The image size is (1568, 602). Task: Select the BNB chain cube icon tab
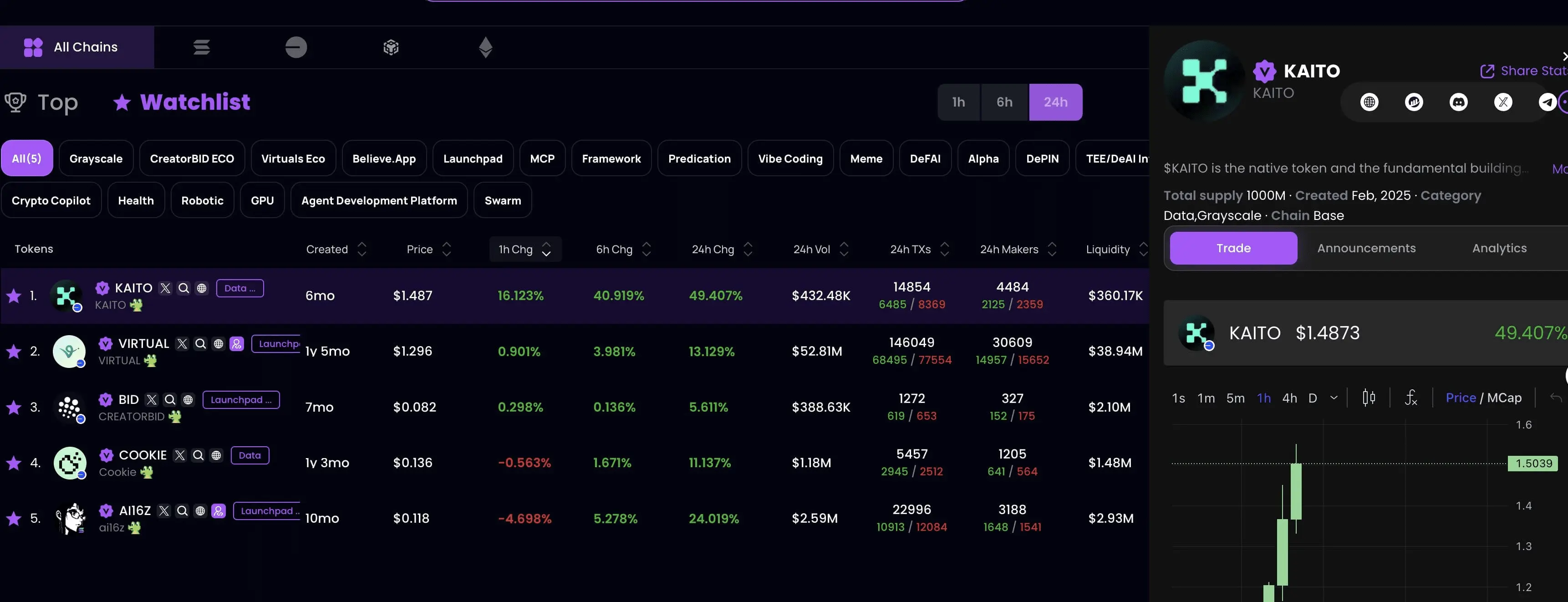[x=391, y=47]
